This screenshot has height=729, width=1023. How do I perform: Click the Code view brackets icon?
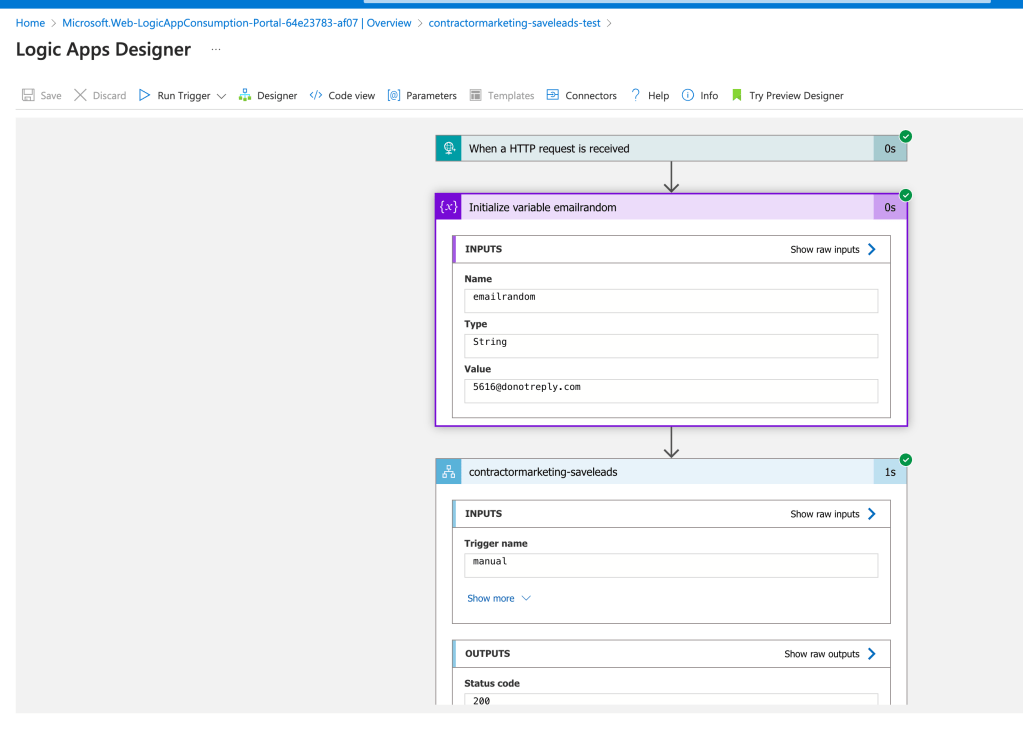pos(316,95)
